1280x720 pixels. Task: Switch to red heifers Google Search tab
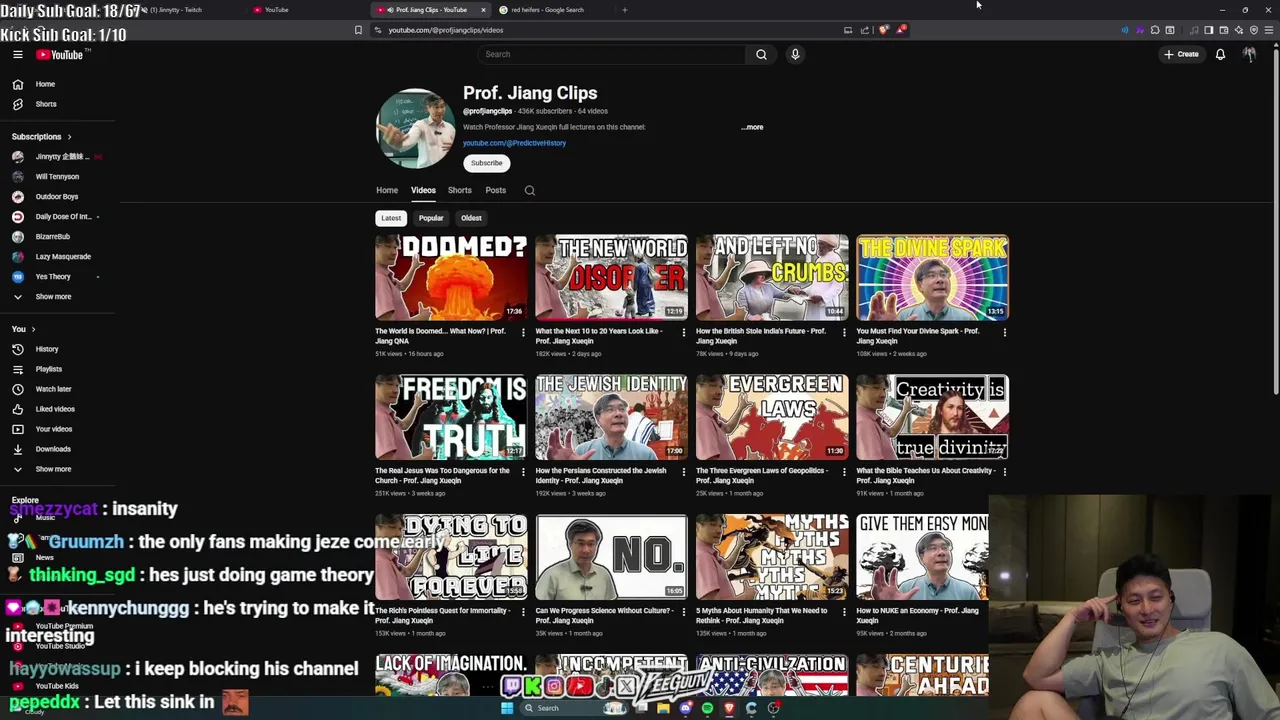pyautogui.click(x=548, y=10)
